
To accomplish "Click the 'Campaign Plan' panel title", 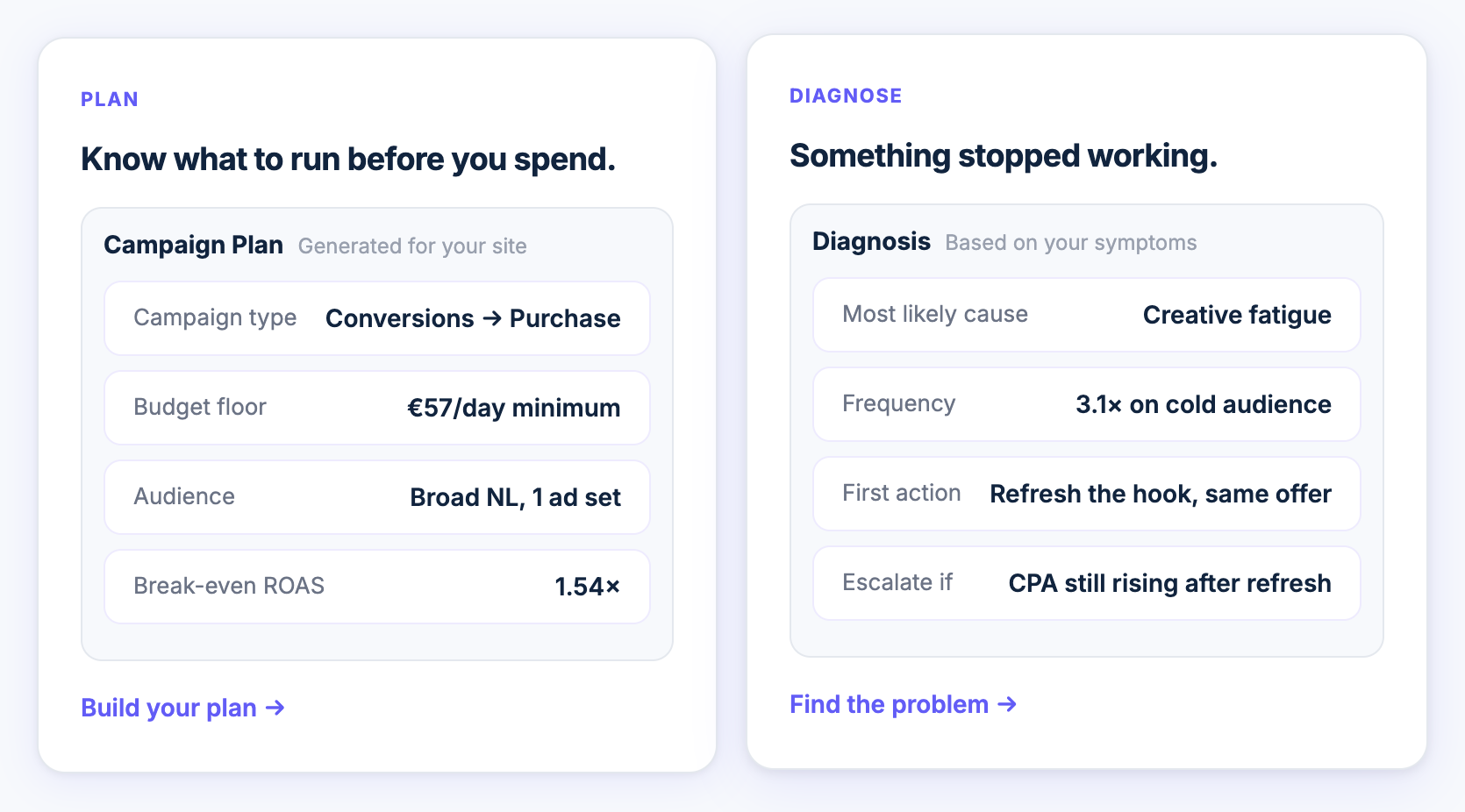I will click(x=193, y=245).
